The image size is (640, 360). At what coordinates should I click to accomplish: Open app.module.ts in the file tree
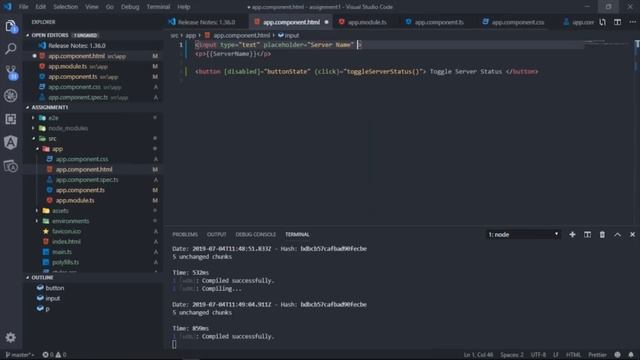pyautogui.click(x=75, y=200)
